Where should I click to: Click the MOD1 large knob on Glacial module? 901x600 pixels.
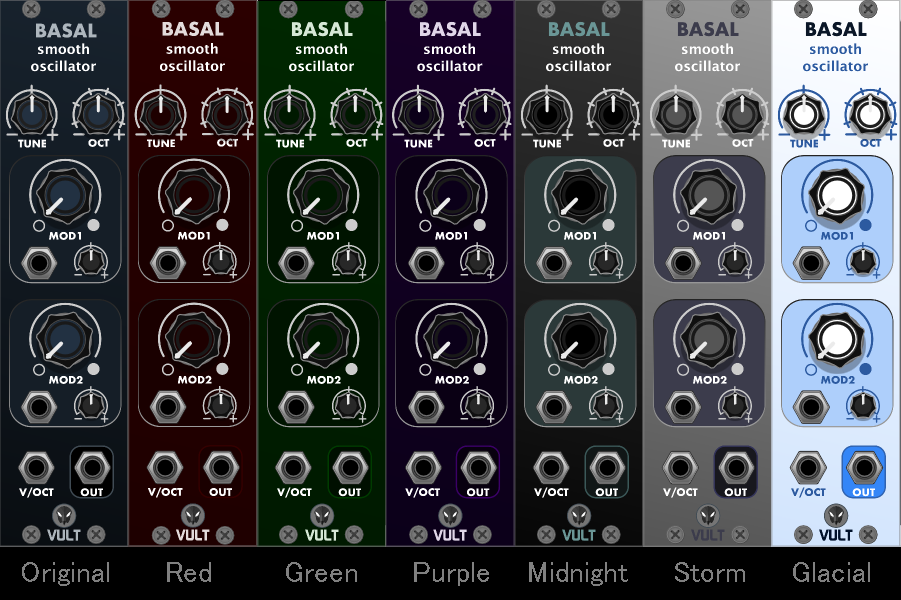pos(835,194)
